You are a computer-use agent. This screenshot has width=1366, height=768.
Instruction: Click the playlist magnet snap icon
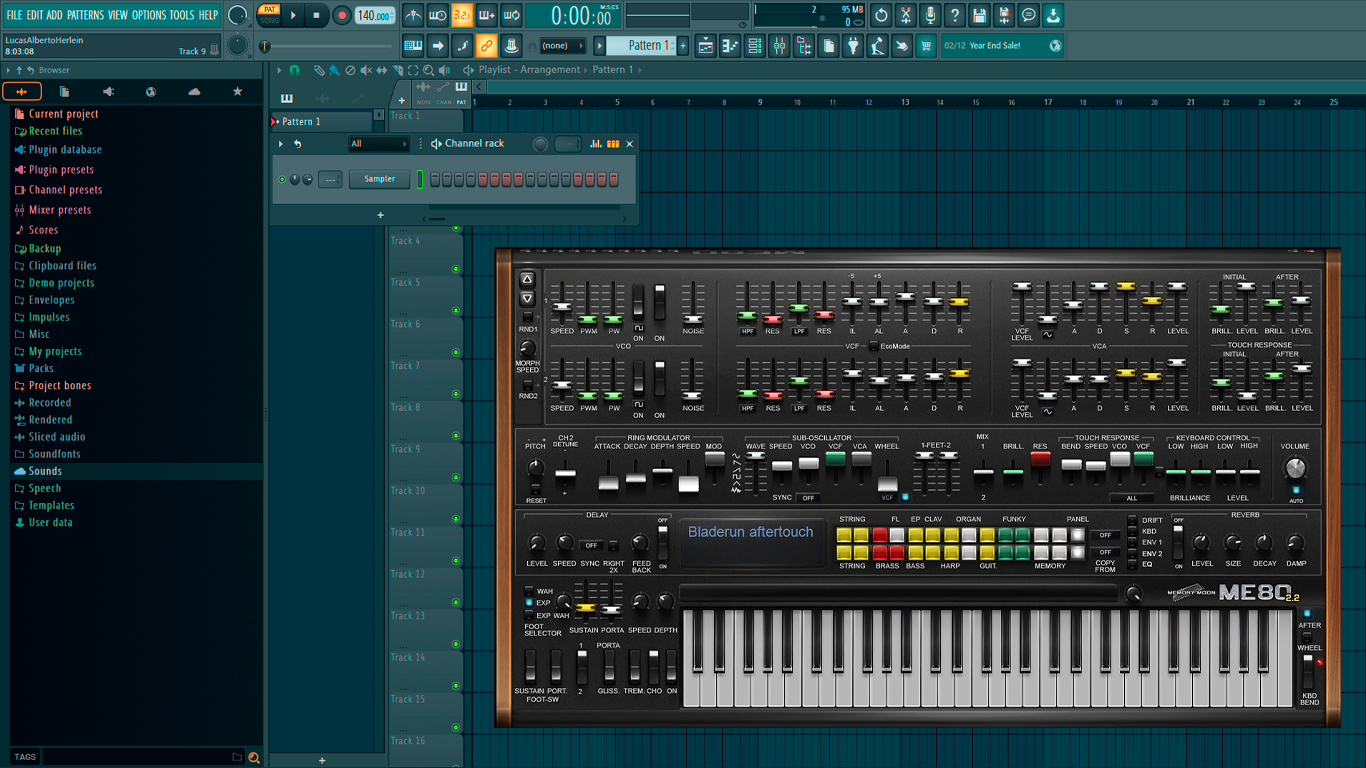click(x=294, y=70)
